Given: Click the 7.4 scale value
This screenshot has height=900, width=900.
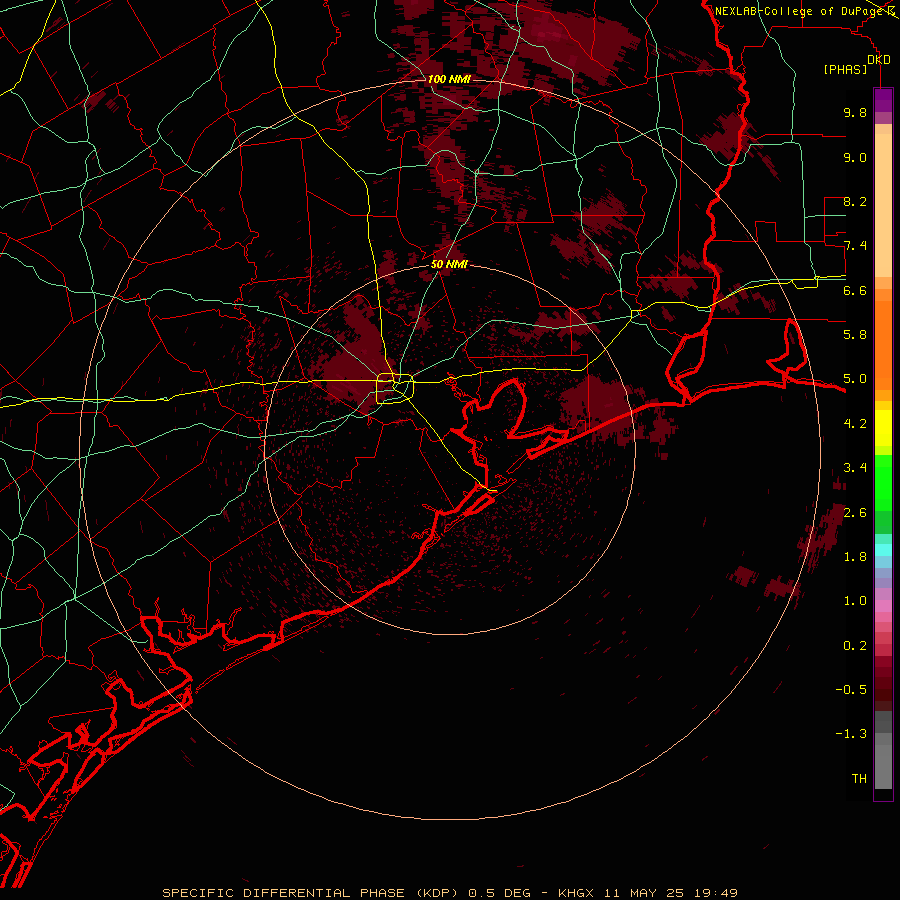Looking at the screenshot, I should pos(855,246).
